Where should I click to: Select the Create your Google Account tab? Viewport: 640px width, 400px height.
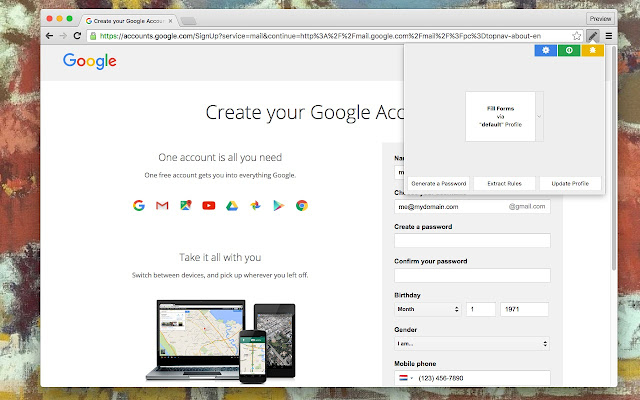pyautogui.click(x=129, y=21)
